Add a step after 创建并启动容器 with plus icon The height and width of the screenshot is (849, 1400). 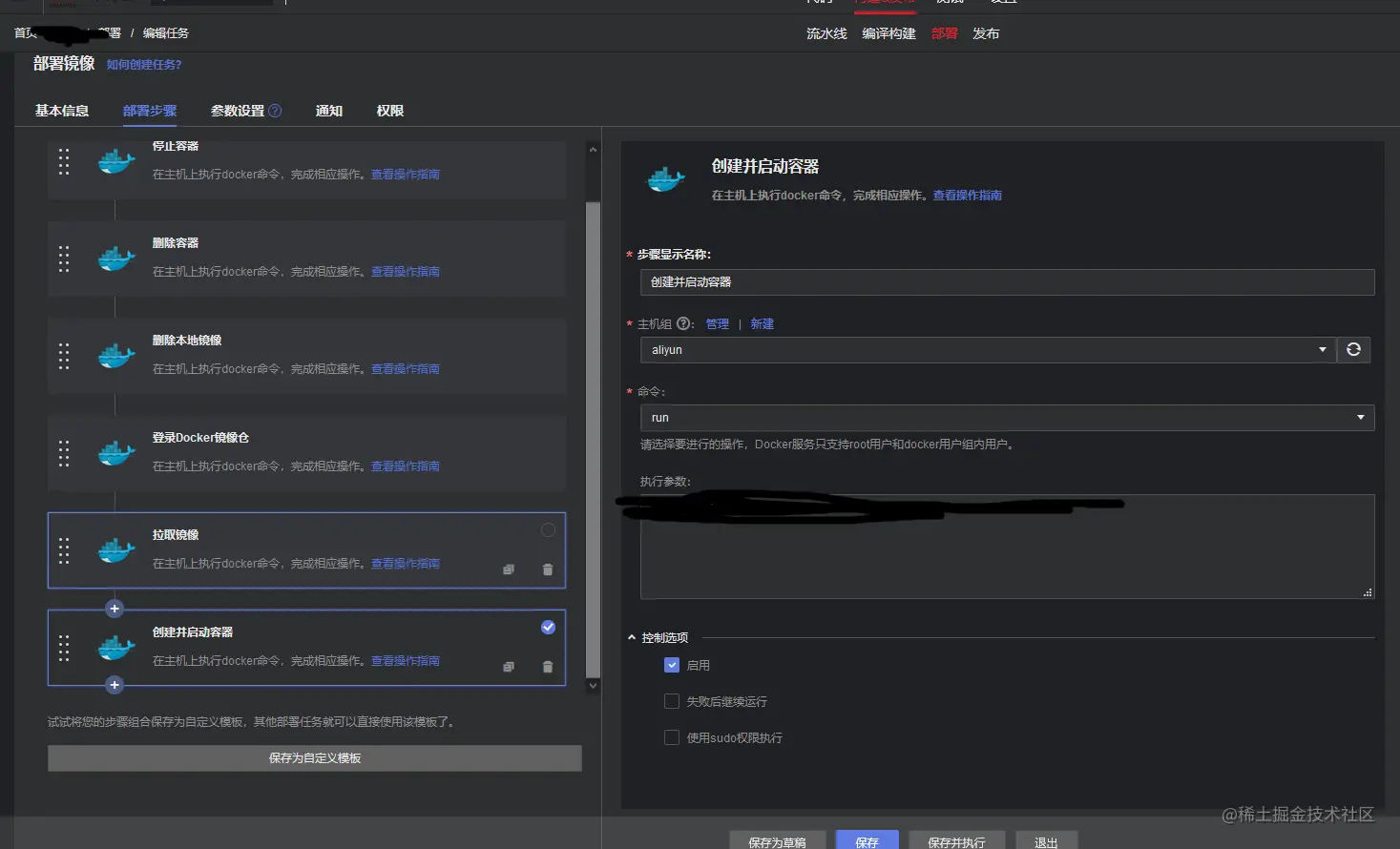pyautogui.click(x=115, y=685)
